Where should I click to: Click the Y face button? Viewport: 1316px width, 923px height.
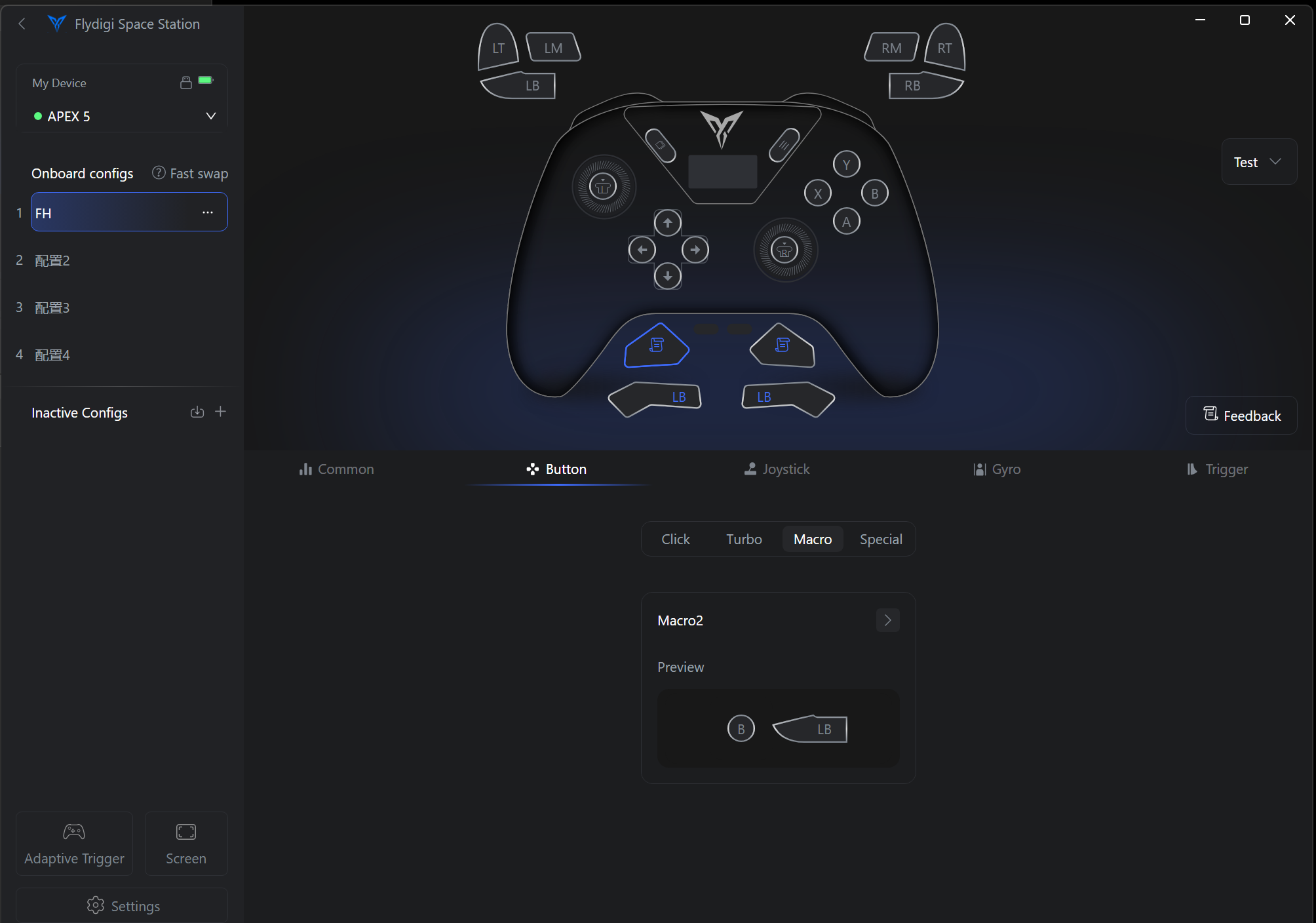pyautogui.click(x=846, y=165)
